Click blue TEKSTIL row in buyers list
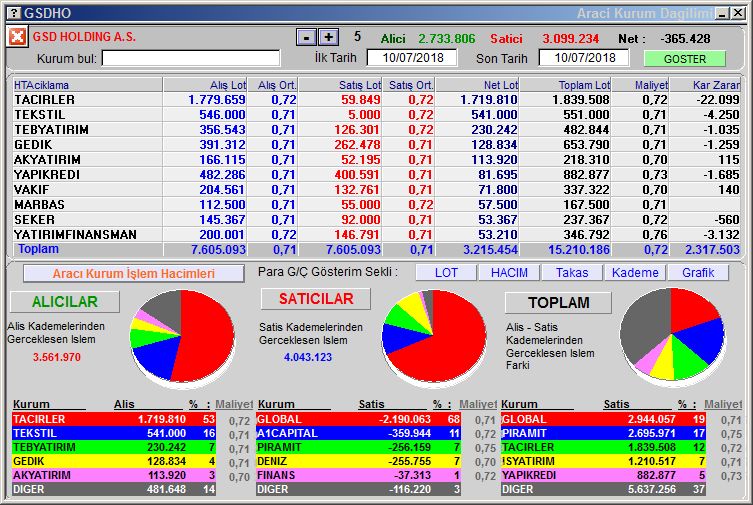The height and width of the screenshot is (505, 753). 114,433
